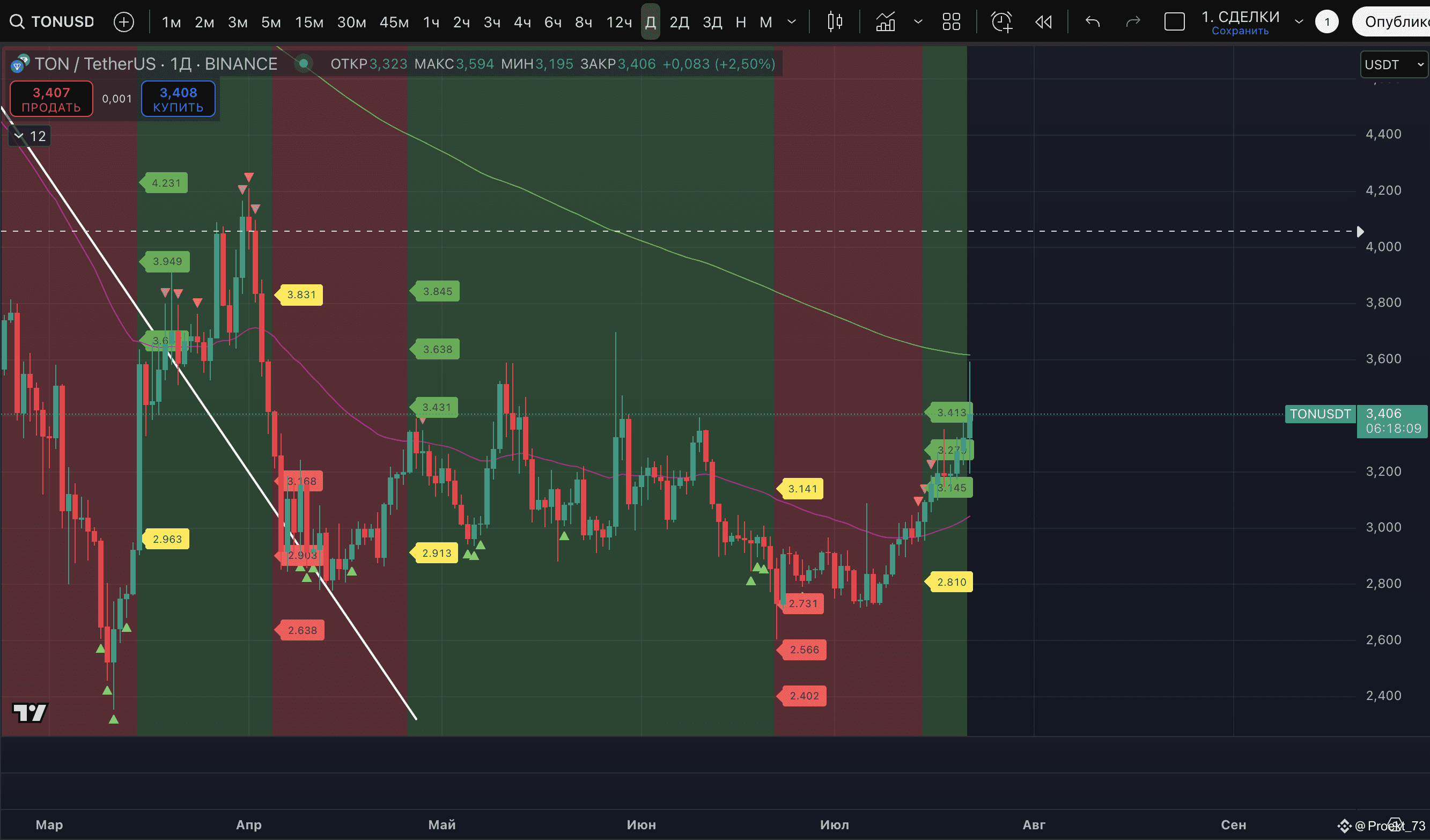The image size is (1430, 840).
Task: Redo the chart action
Action: coord(1133,22)
